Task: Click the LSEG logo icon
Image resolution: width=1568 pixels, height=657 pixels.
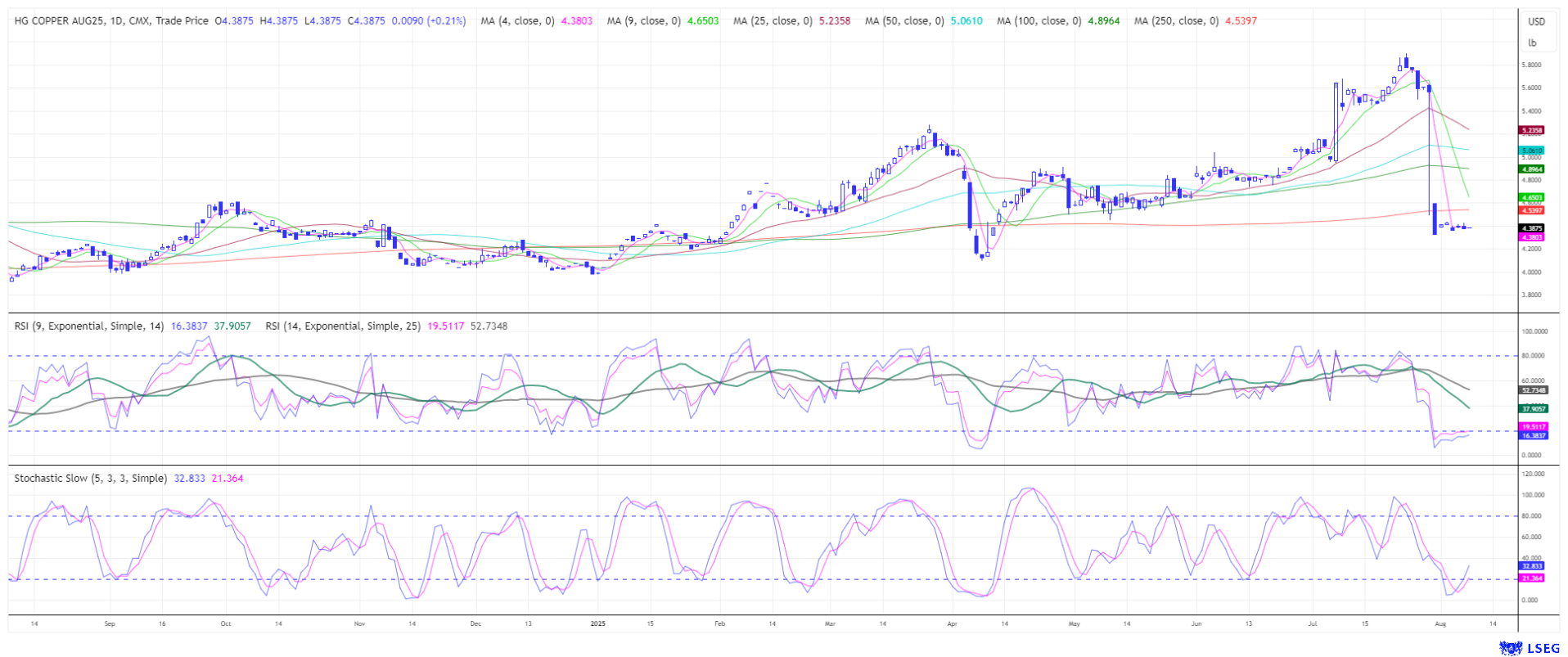Action: pyautogui.click(x=1512, y=648)
